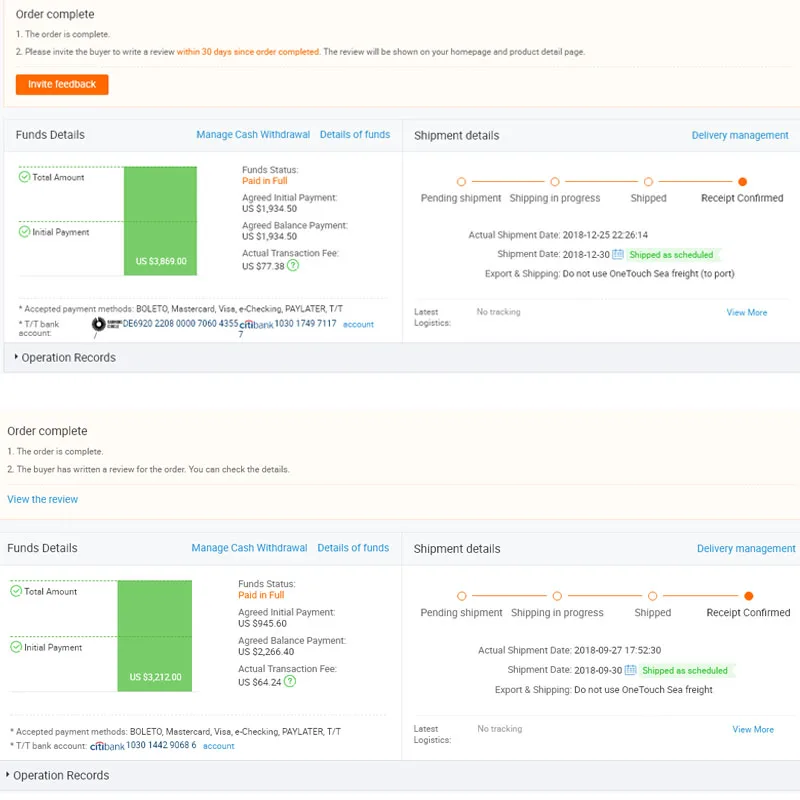Click Total Amount check icon in bottom order
Screen dimensions: 800x800
[x=16, y=591]
